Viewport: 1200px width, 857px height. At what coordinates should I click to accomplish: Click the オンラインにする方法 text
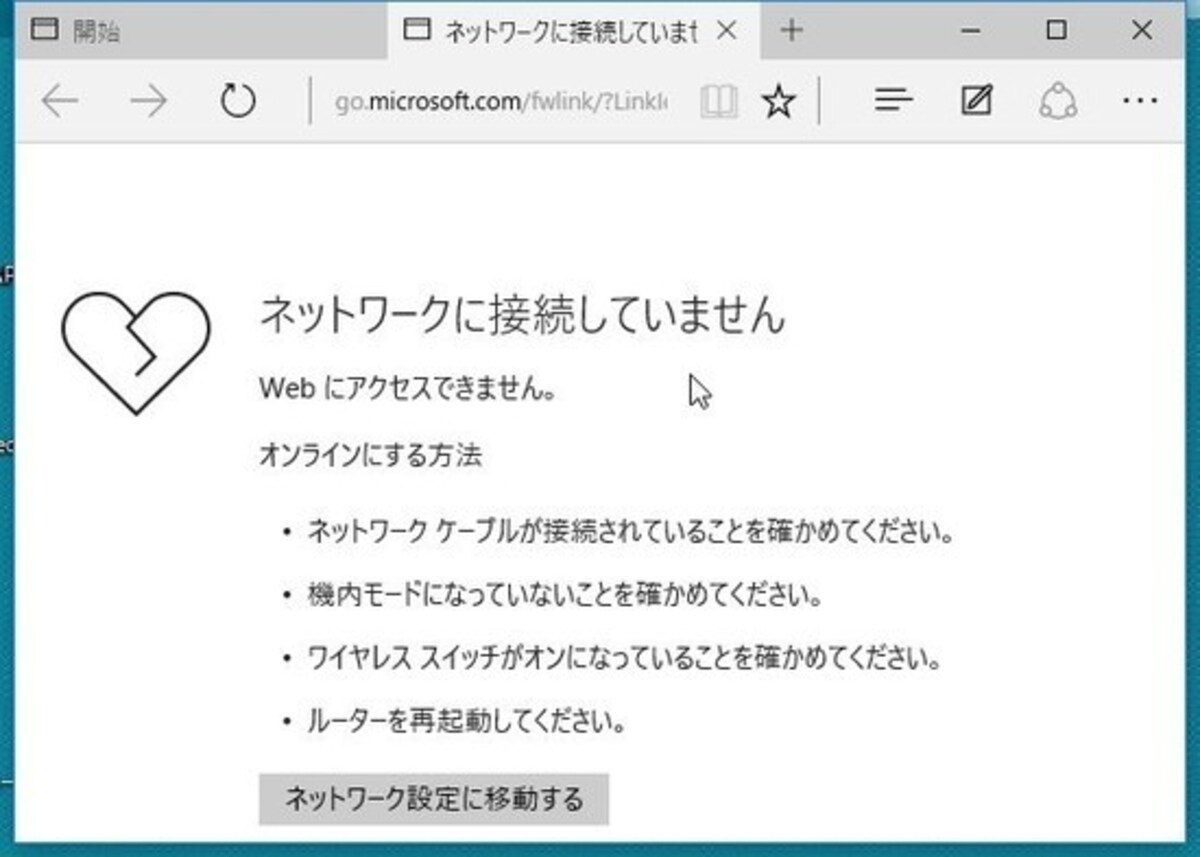(370, 456)
